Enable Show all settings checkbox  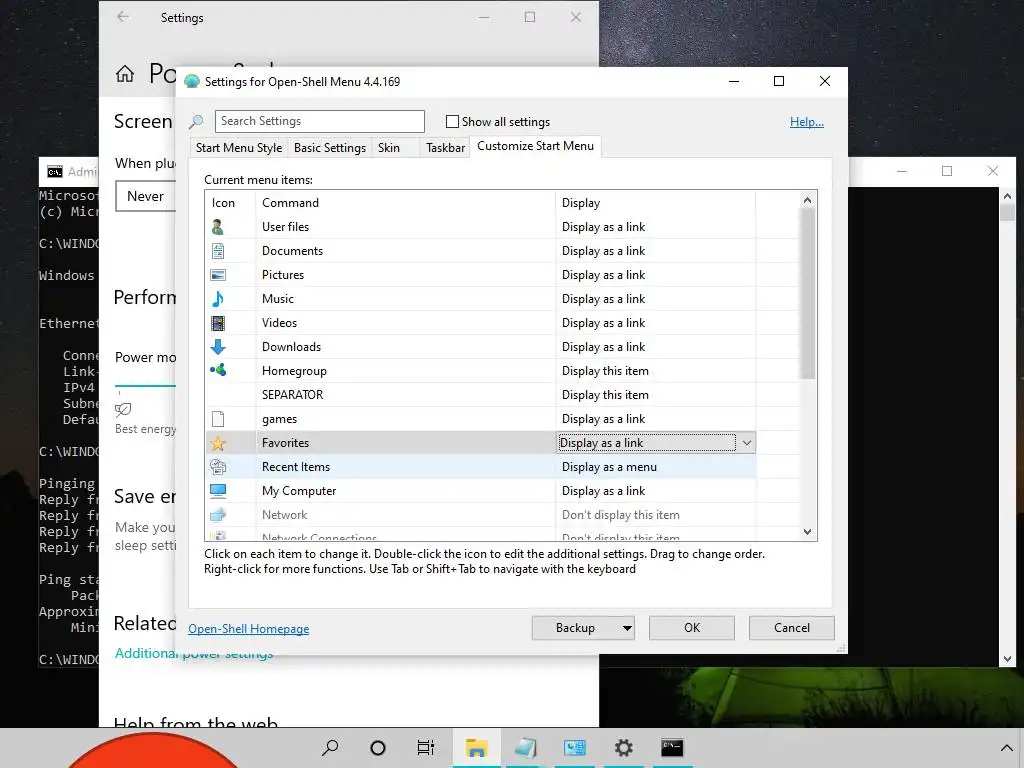[452, 121]
